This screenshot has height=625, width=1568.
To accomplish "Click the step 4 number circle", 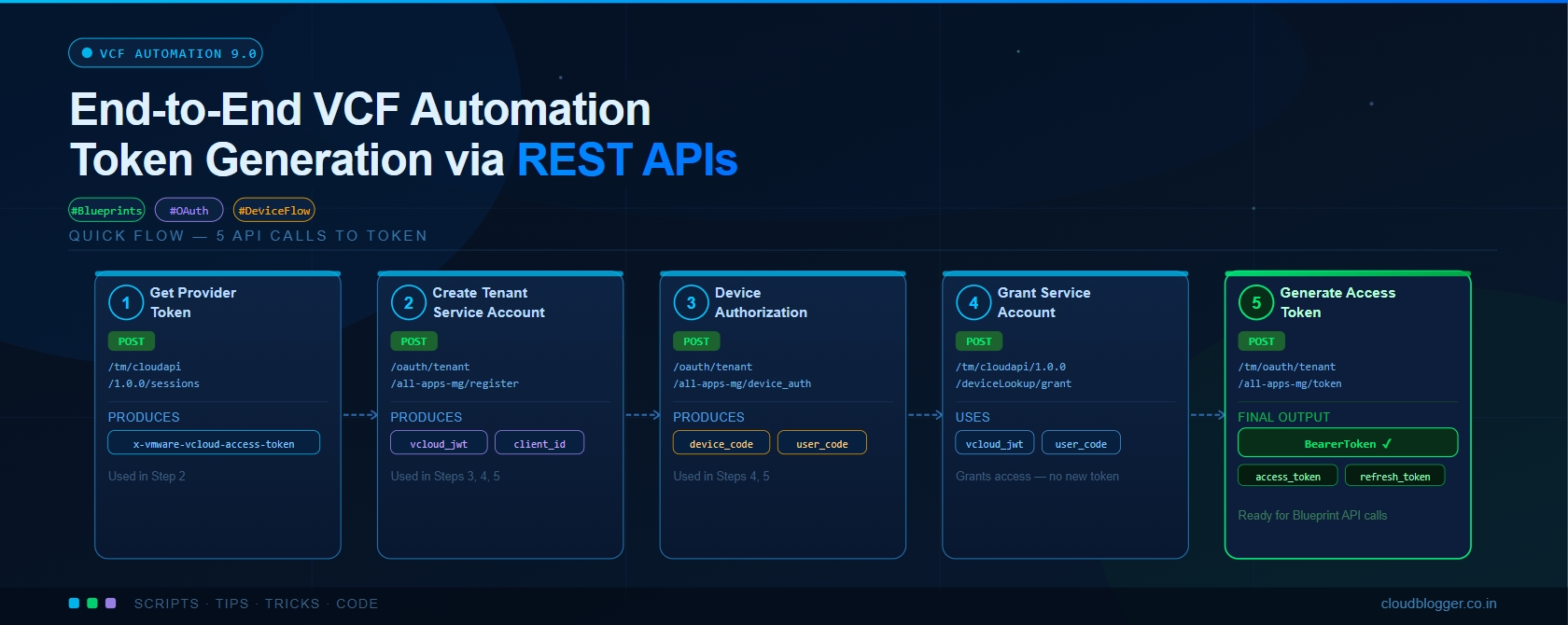I will (973, 302).
